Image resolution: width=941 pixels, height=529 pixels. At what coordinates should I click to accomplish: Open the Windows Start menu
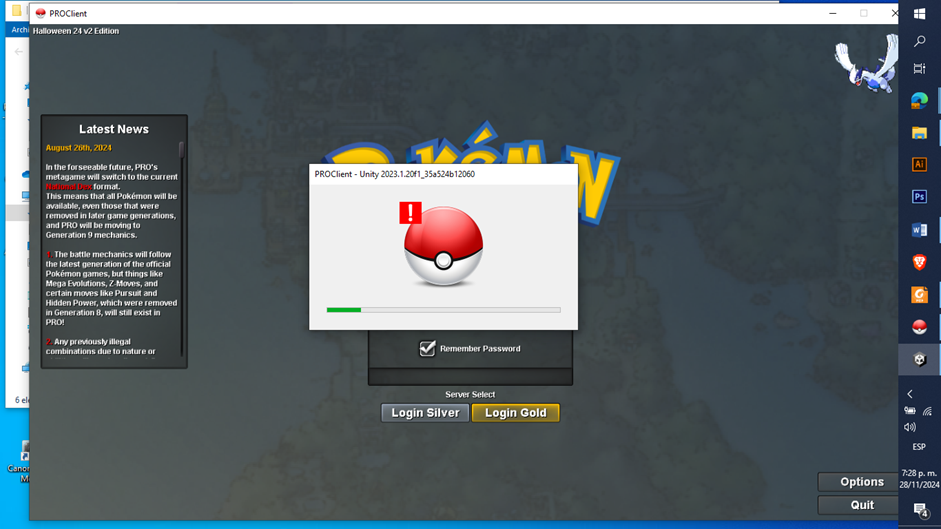coord(919,13)
